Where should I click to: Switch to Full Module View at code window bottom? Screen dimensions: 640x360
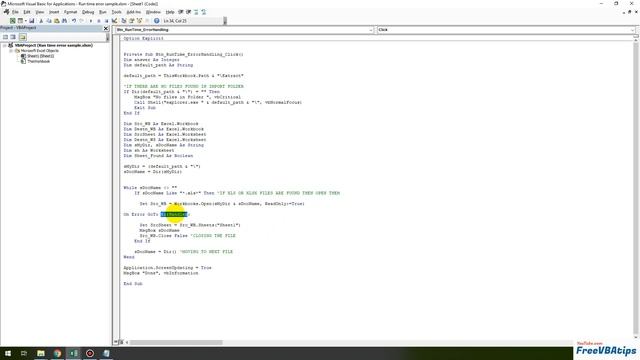coord(121,342)
